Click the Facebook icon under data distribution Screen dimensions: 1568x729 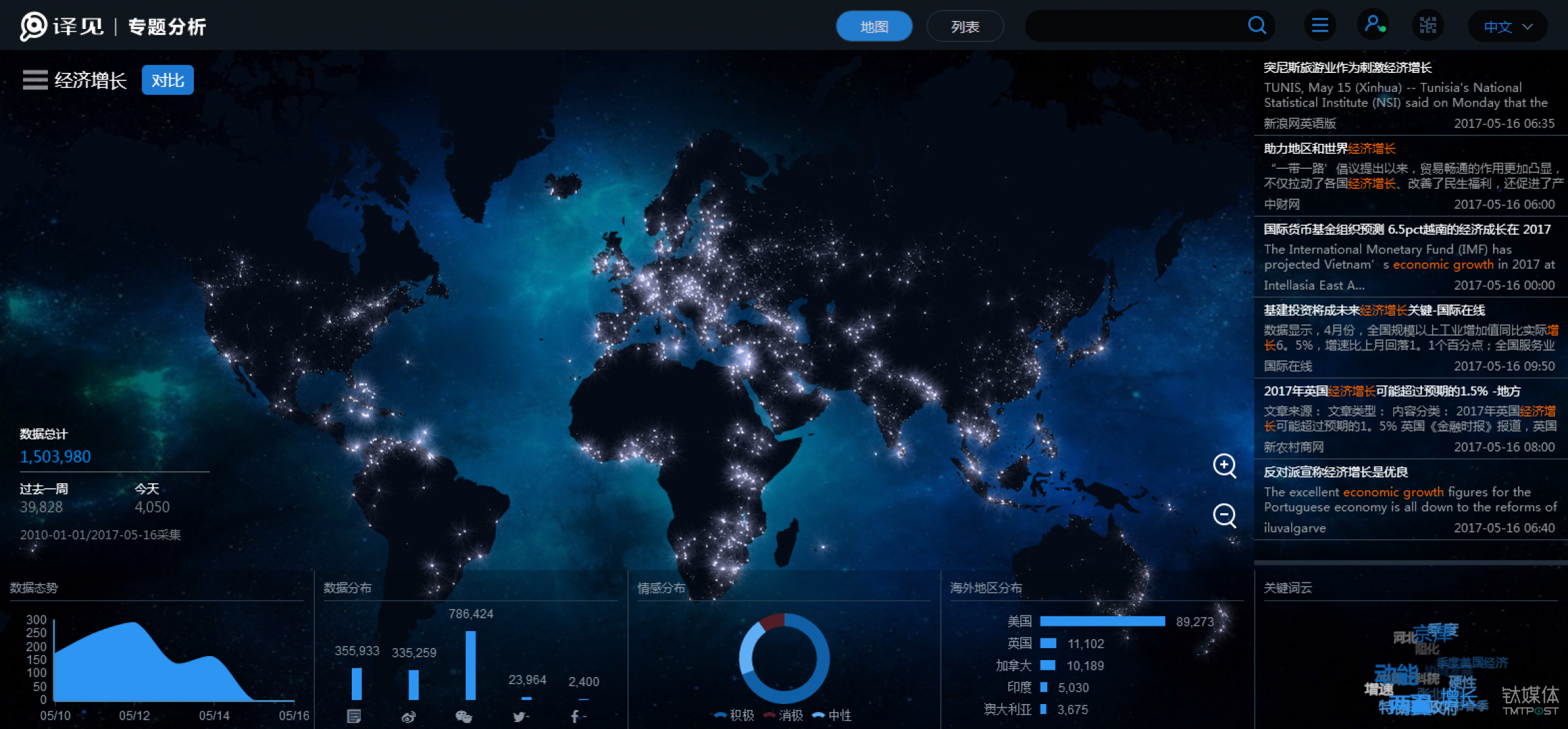pos(575,717)
